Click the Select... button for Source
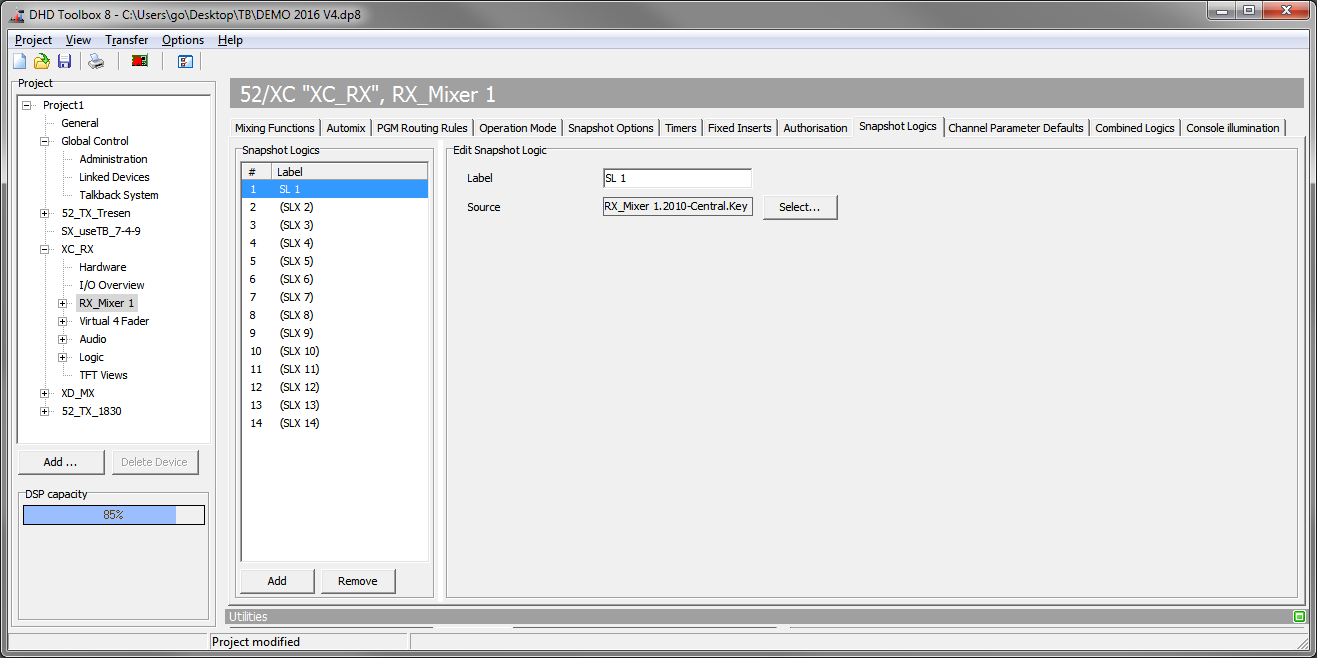This screenshot has width=1317, height=658. click(x=800, y=207)
